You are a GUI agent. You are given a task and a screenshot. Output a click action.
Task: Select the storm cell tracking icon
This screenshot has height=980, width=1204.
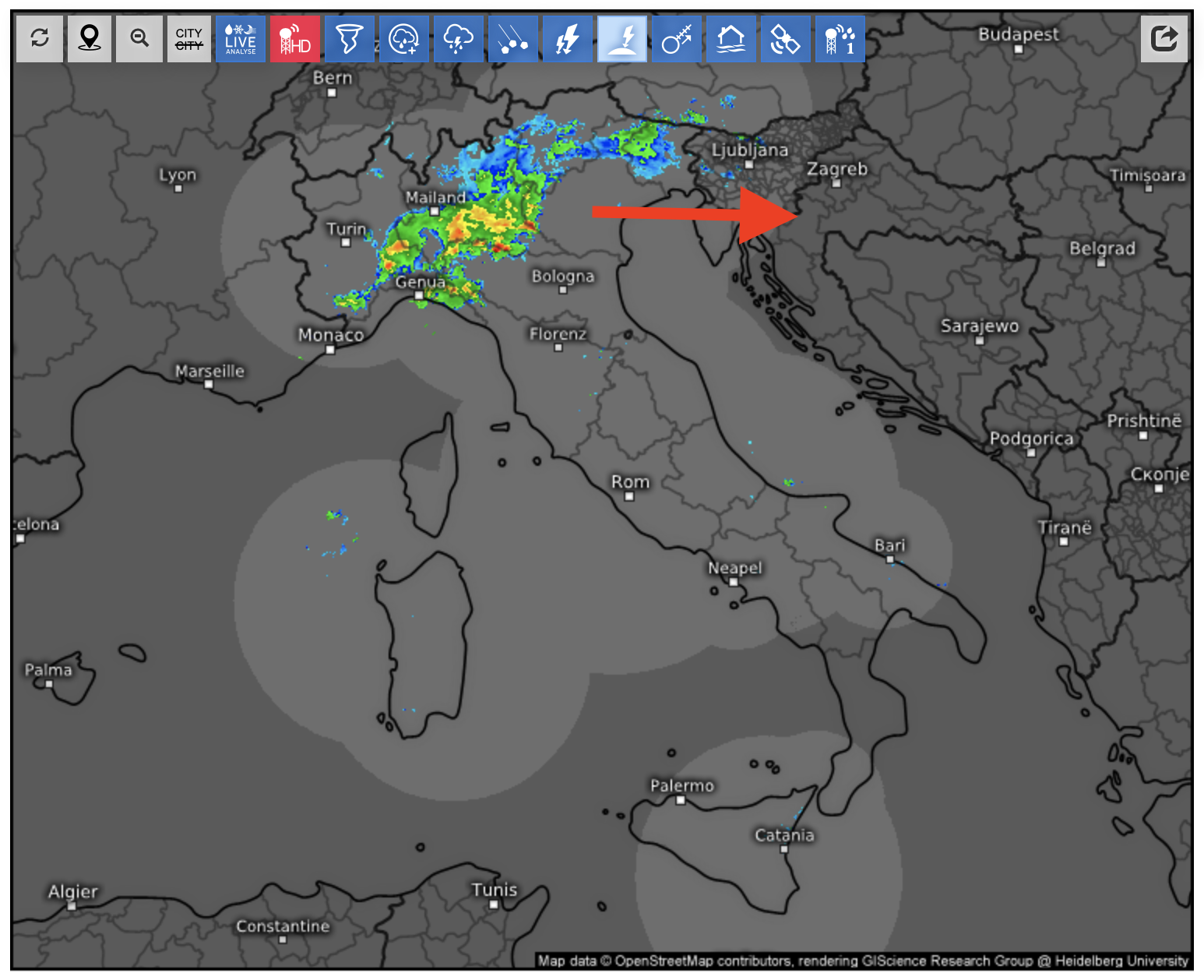[677, 38]
